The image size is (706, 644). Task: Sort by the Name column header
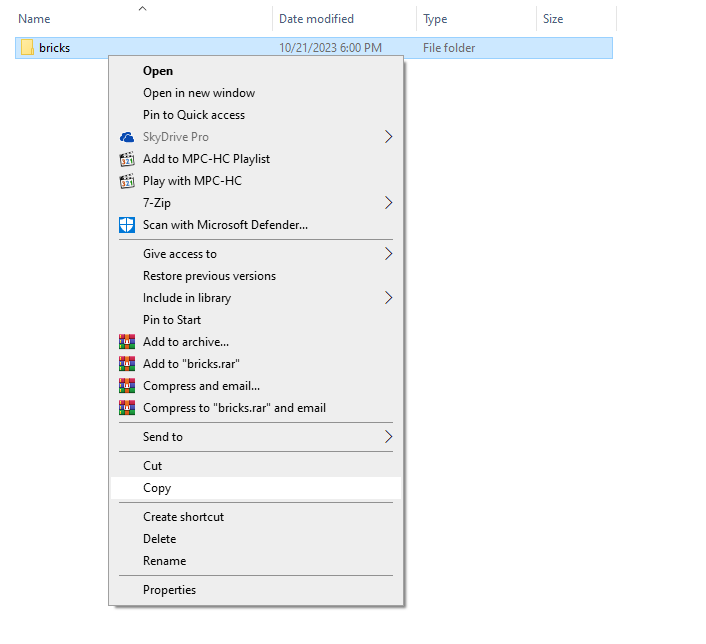point(143,19)
